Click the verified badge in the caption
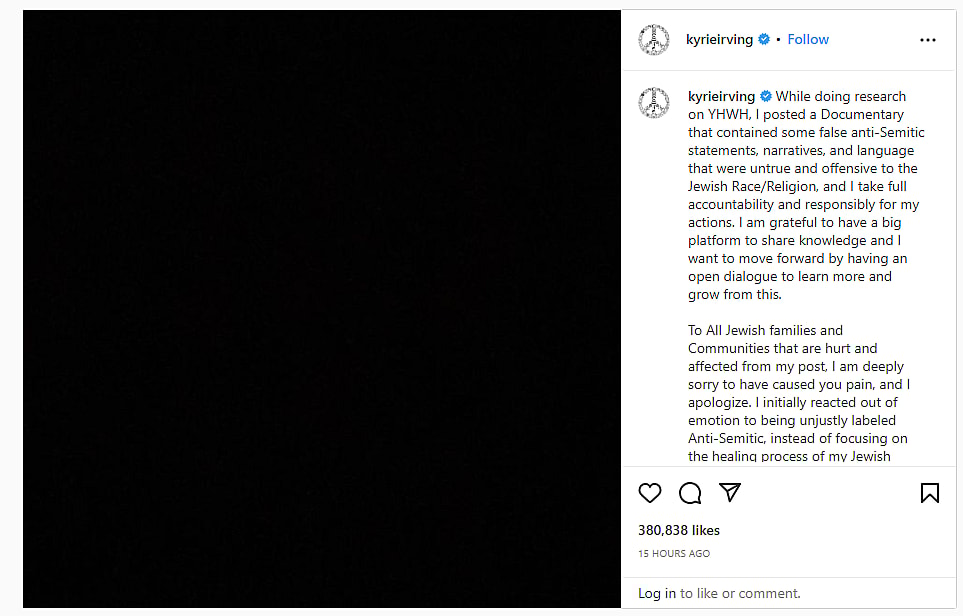 (766, 97)
